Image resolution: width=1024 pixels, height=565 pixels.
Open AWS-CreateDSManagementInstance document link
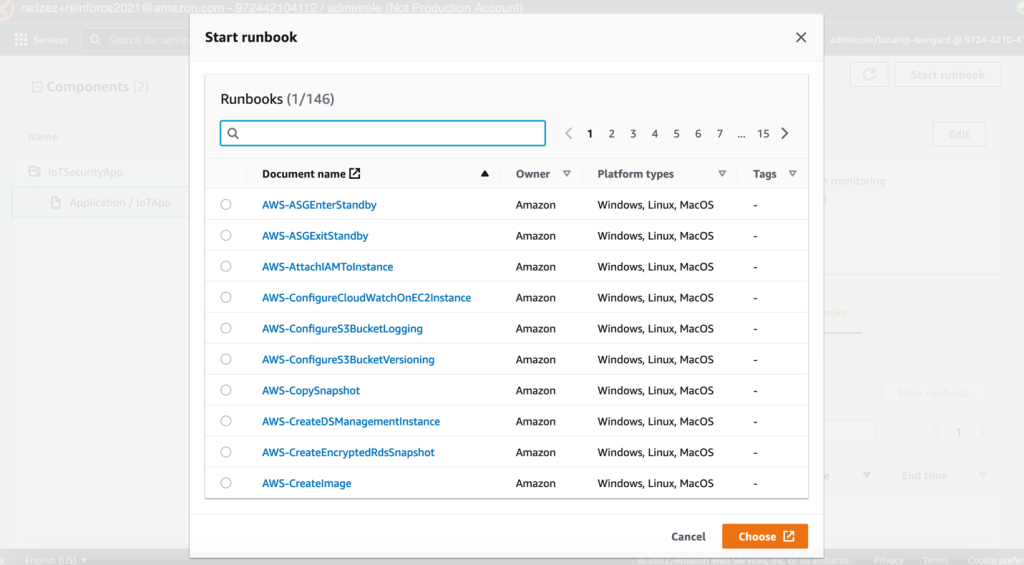351,421
